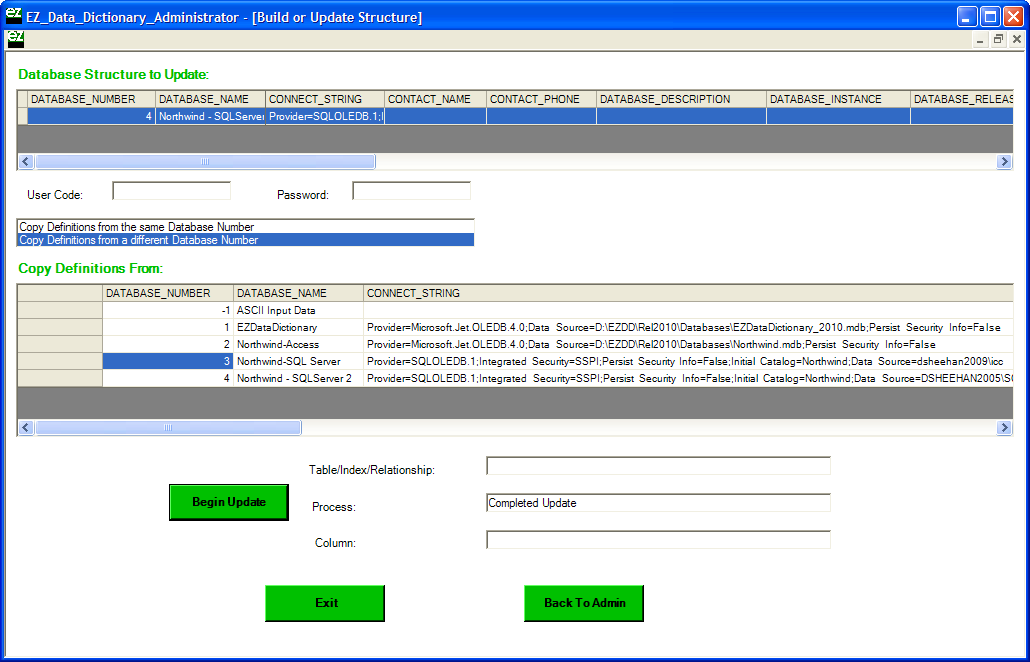Viewport: 1030px width, 662px height.
Task: Focus the Password text box
Action: tap(411, 191)
